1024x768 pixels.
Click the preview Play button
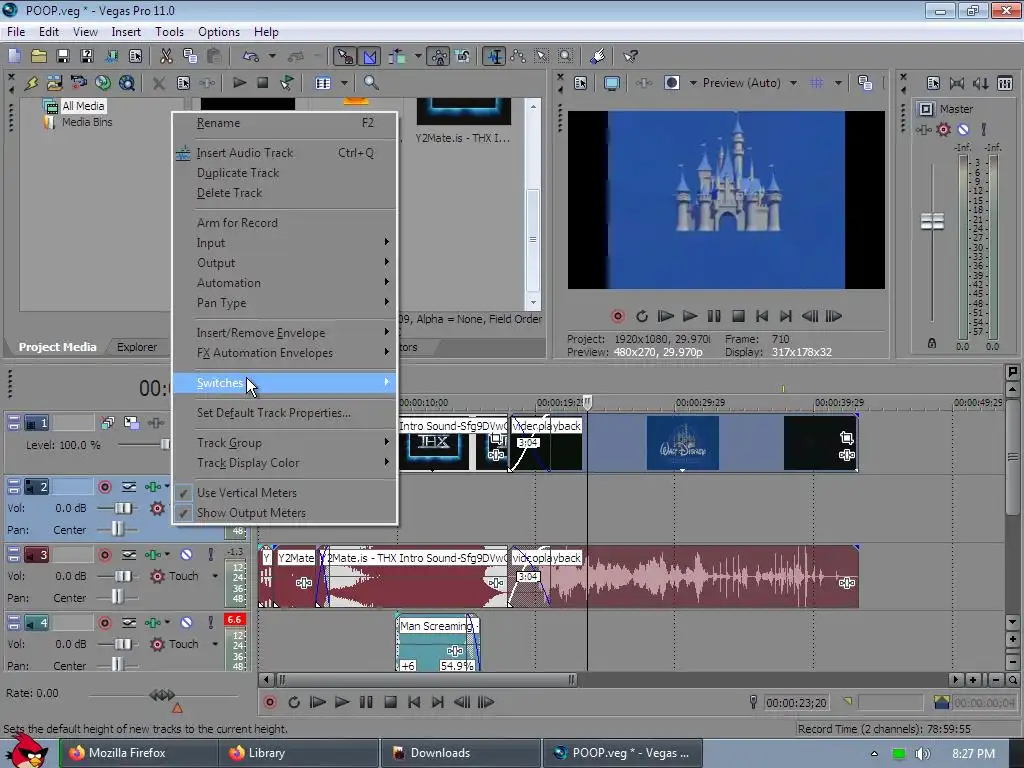690,316
